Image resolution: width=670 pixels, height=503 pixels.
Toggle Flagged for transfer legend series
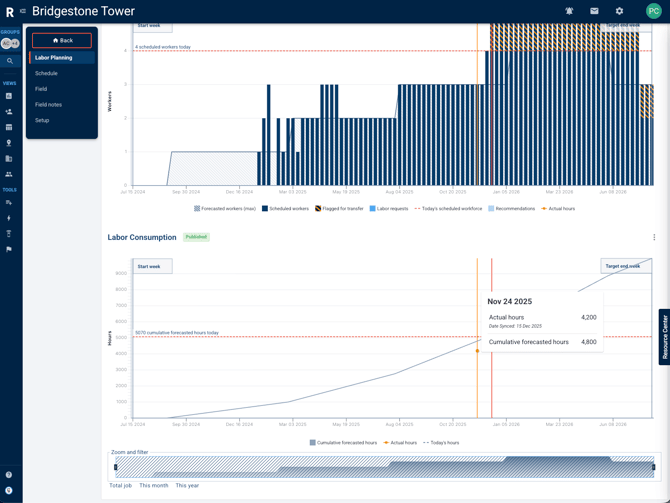(340, 209)
